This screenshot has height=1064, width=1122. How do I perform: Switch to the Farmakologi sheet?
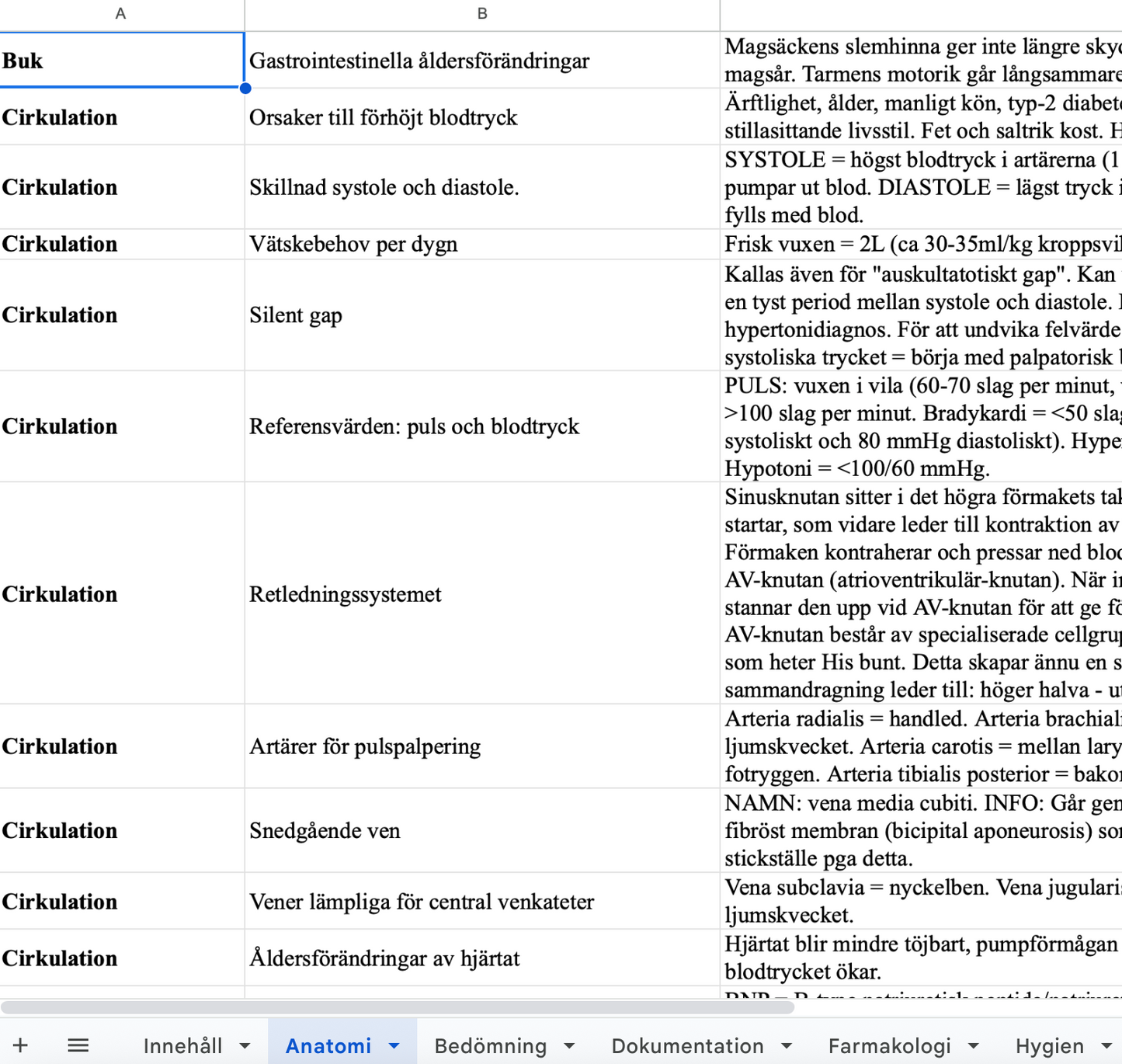891,1045
